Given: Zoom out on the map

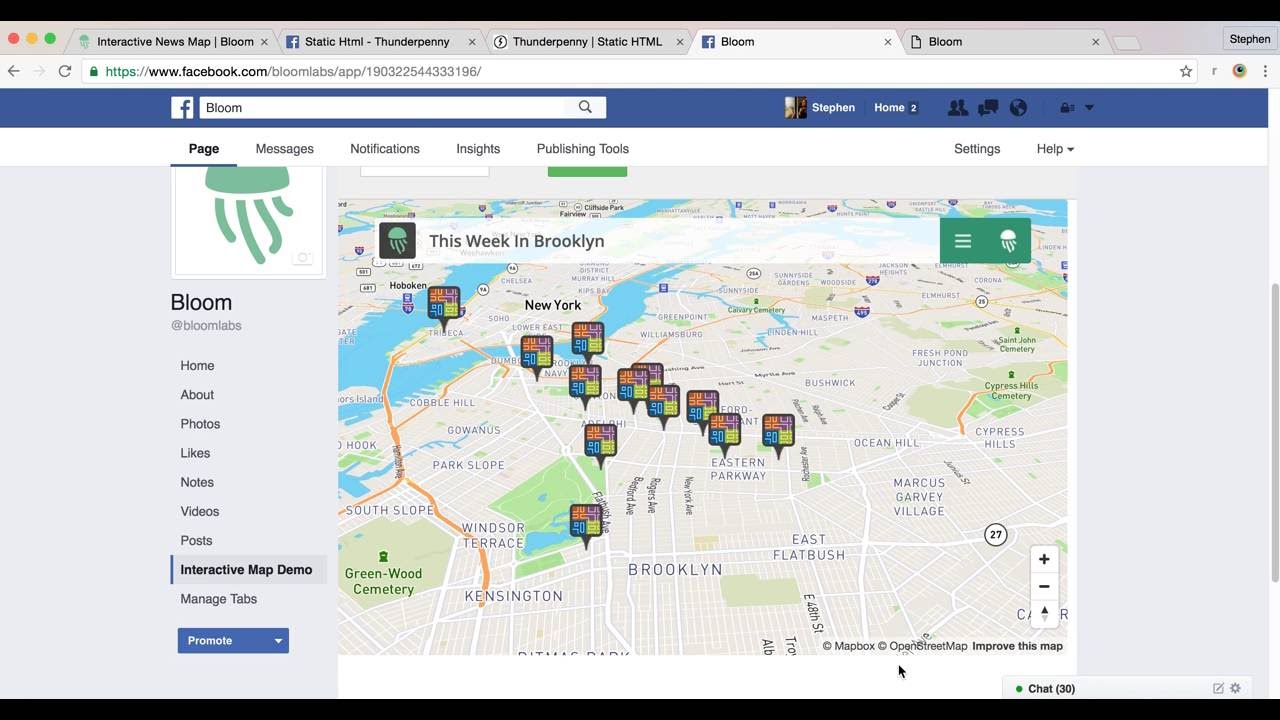Looking at the screenshot, I should click(1044, 586).
